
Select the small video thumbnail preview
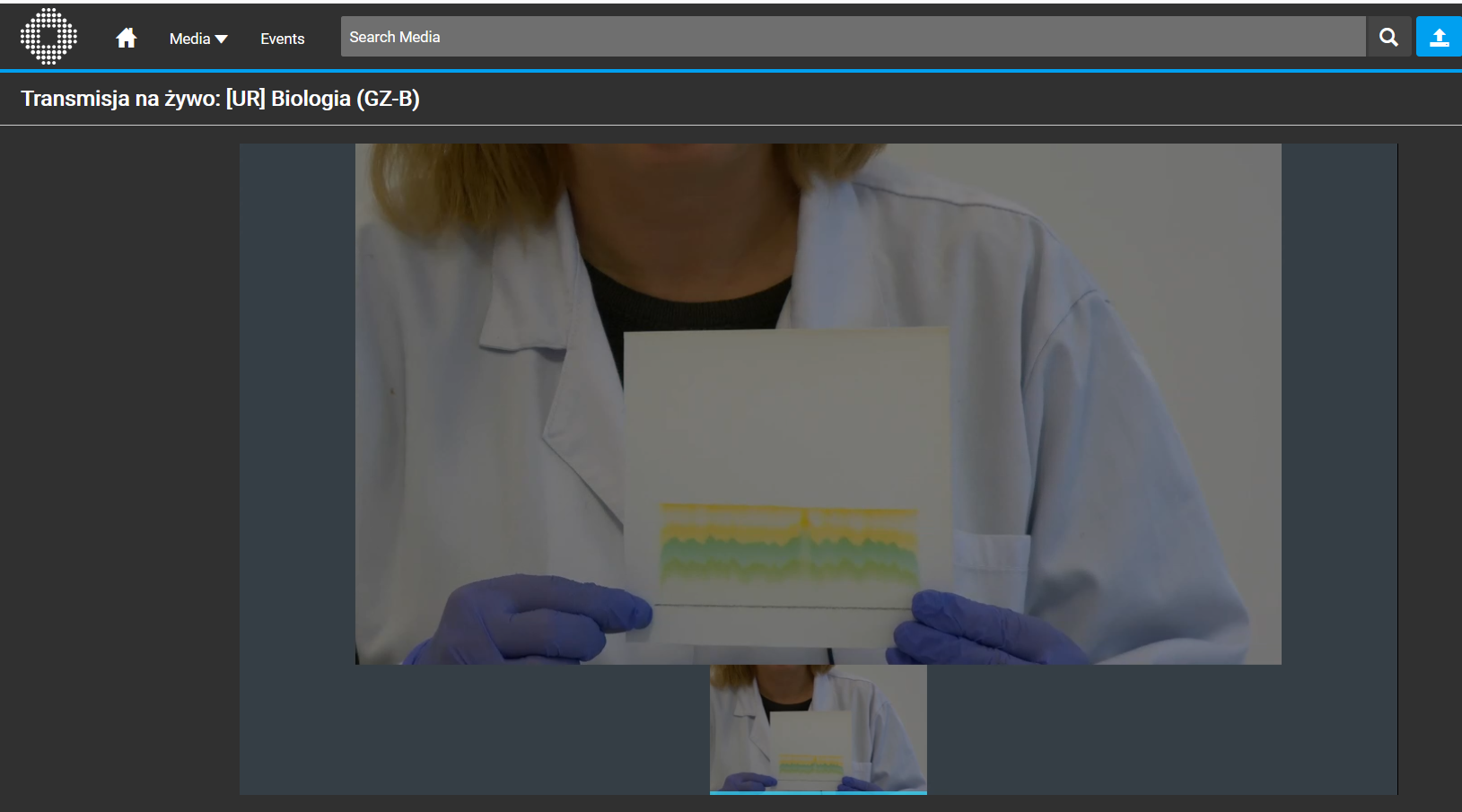[819, 729]
